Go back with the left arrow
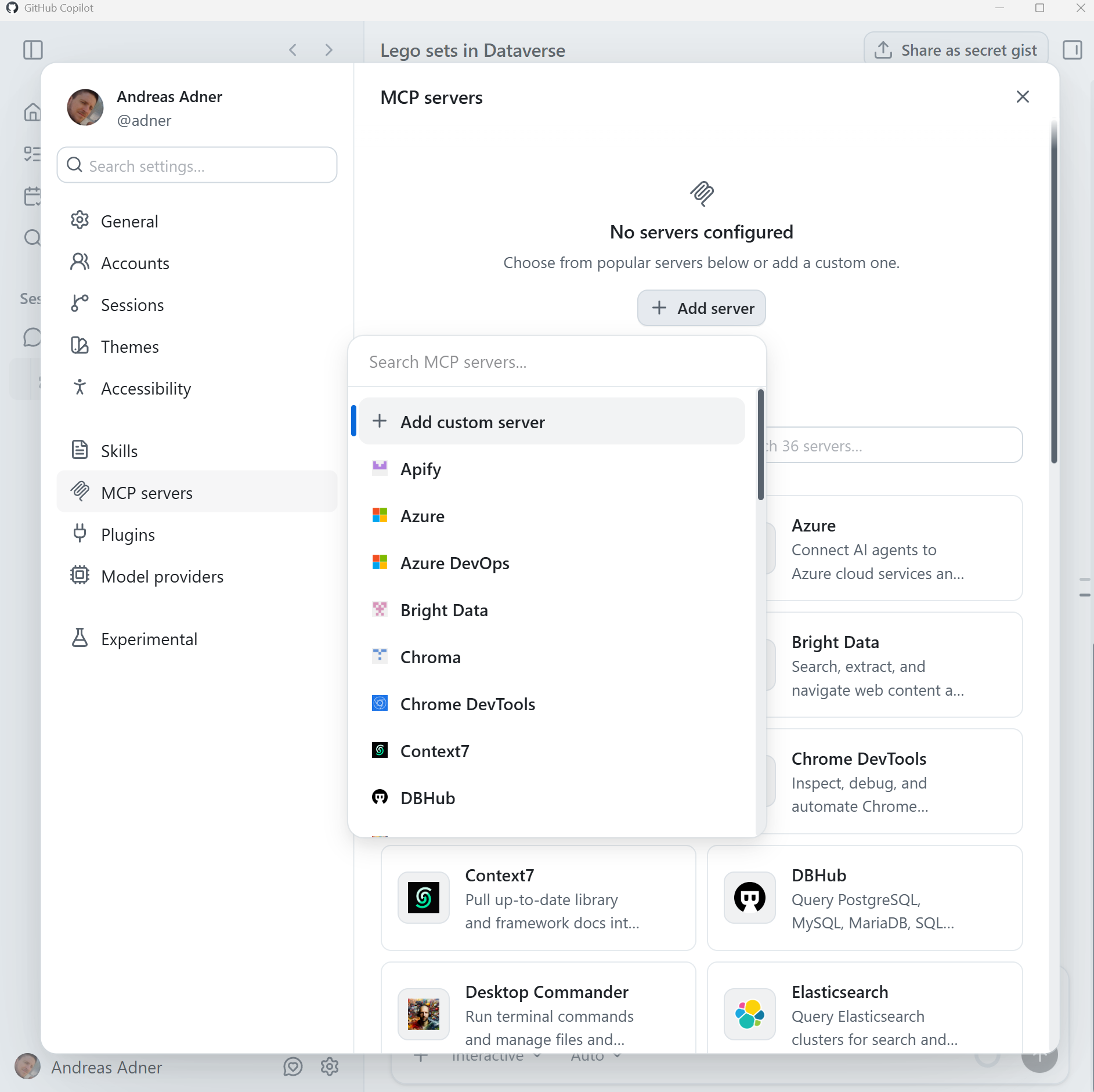 click(x=293, y=50)
